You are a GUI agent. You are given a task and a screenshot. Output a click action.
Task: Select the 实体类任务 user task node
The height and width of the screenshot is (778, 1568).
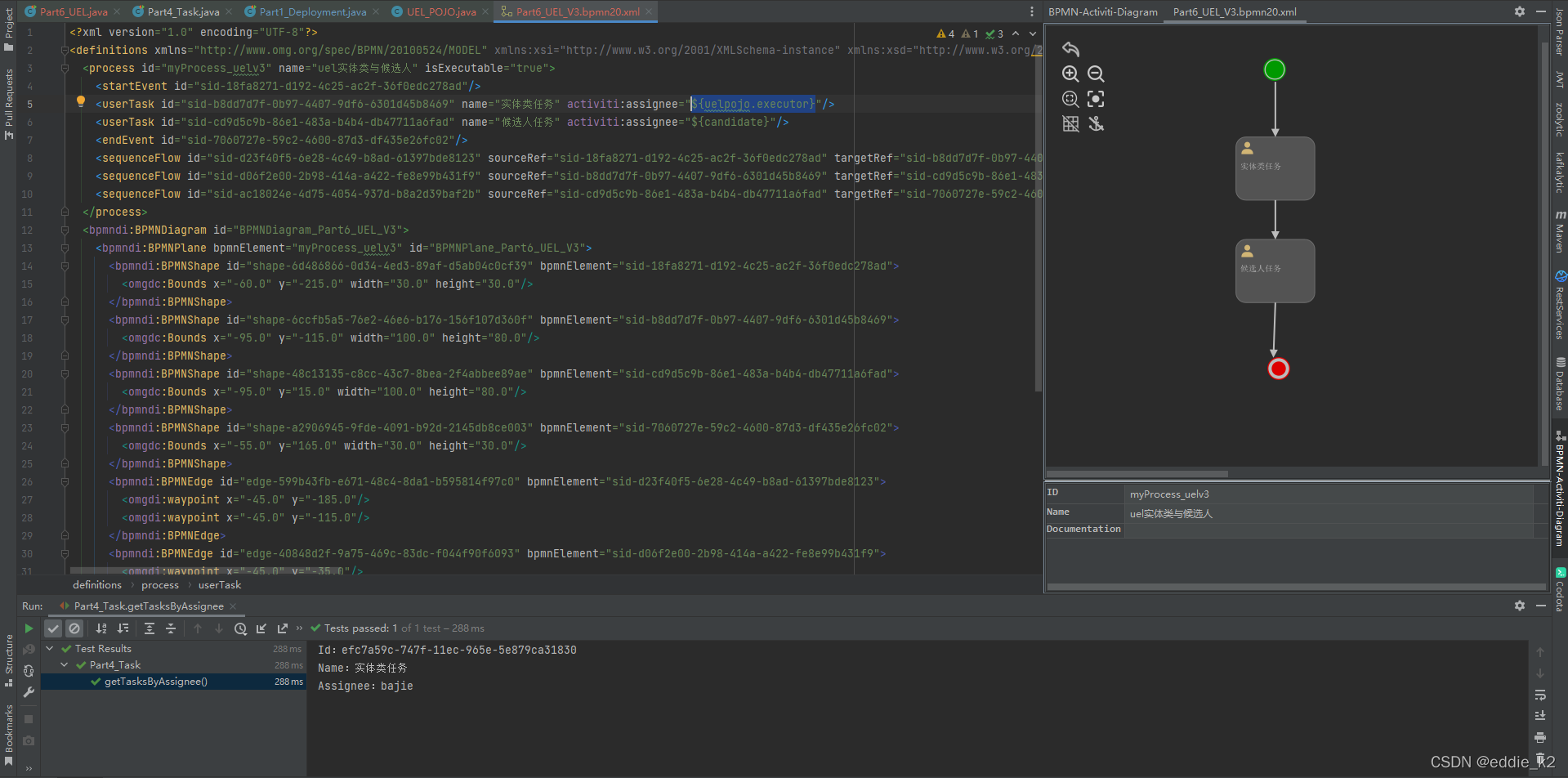(x=1275, y=168)
